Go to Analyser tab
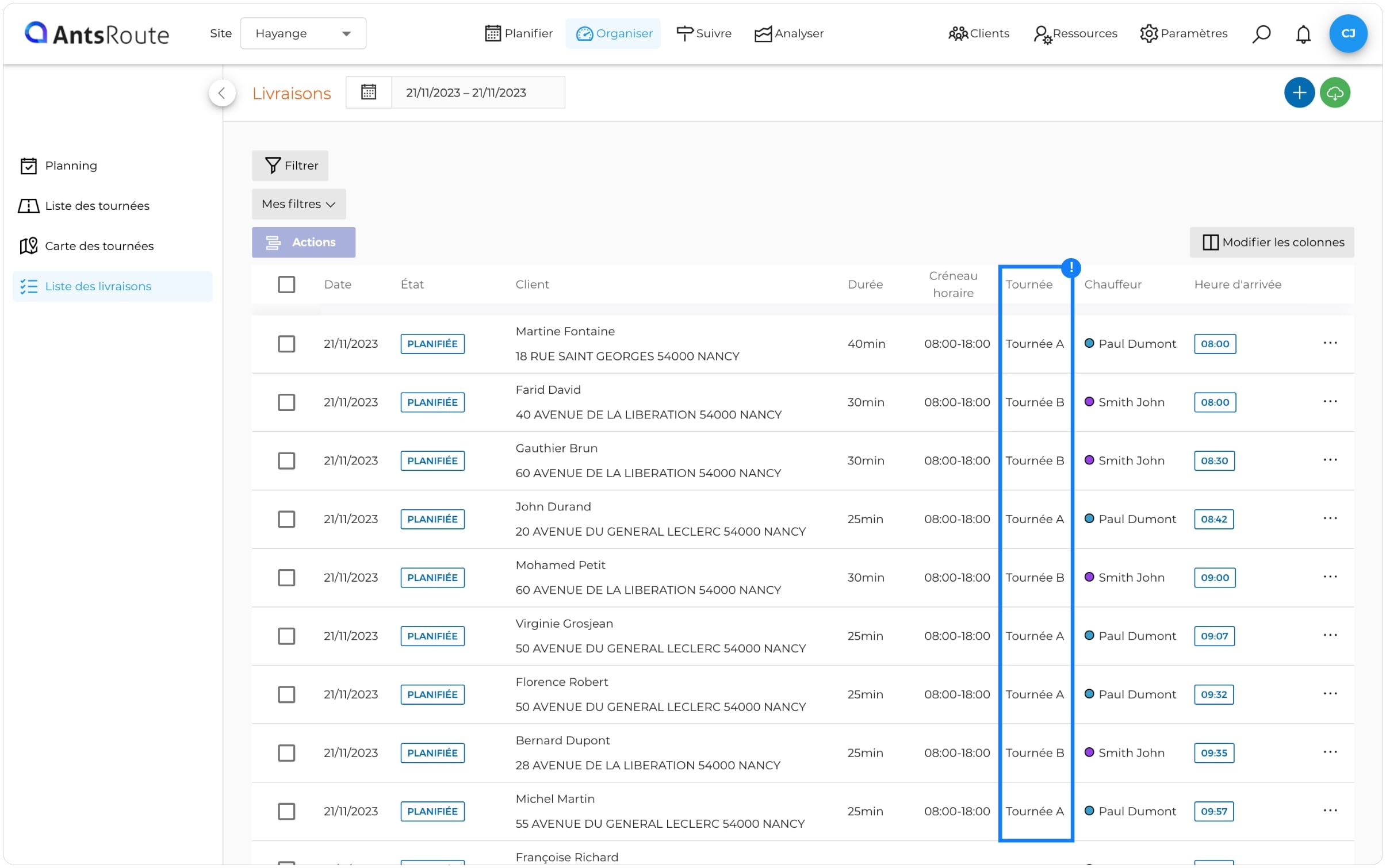The width and height of the screenshot is (1386, 868). (x=789, y=33)
